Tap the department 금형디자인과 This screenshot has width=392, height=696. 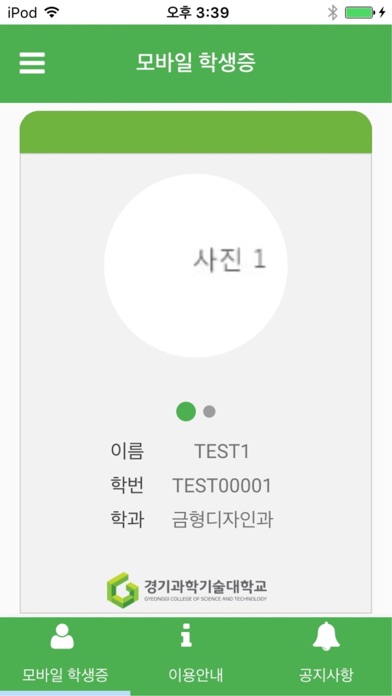222,520
